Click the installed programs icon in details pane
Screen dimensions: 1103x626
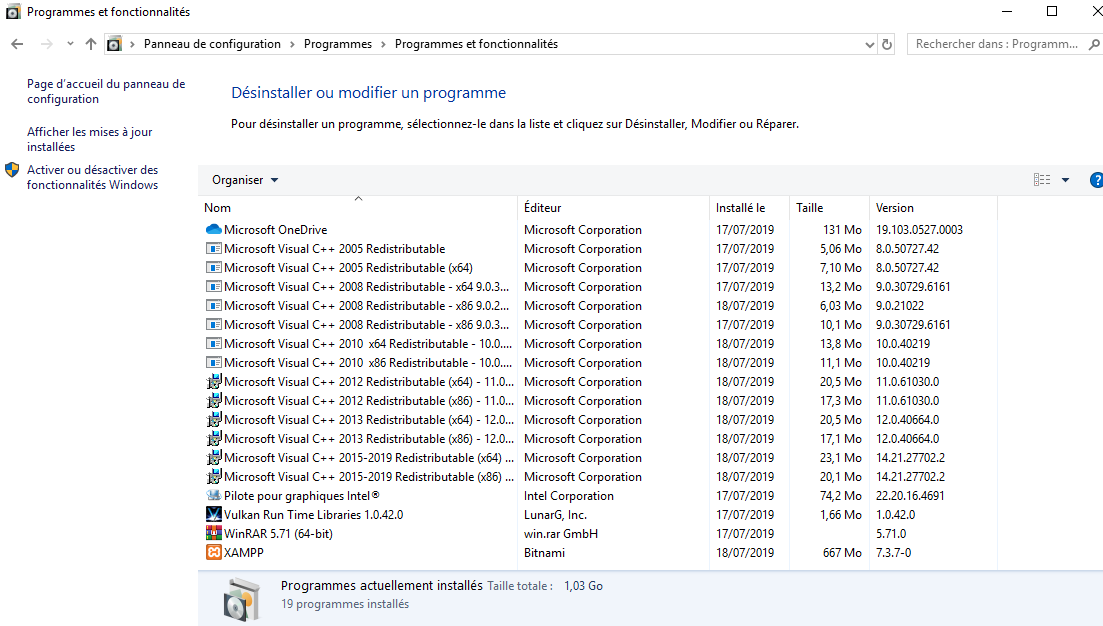[242, 599]
